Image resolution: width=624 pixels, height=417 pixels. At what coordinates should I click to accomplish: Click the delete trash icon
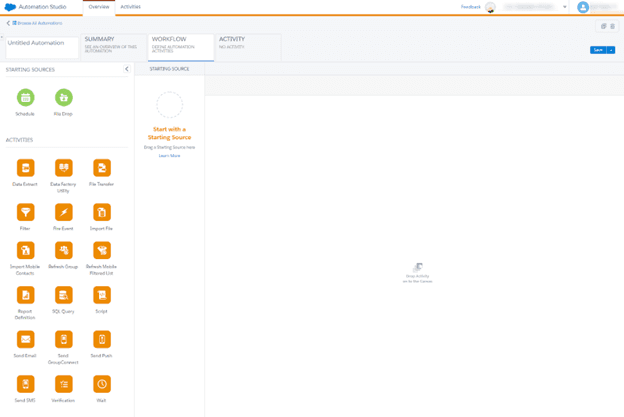[613, 26]
